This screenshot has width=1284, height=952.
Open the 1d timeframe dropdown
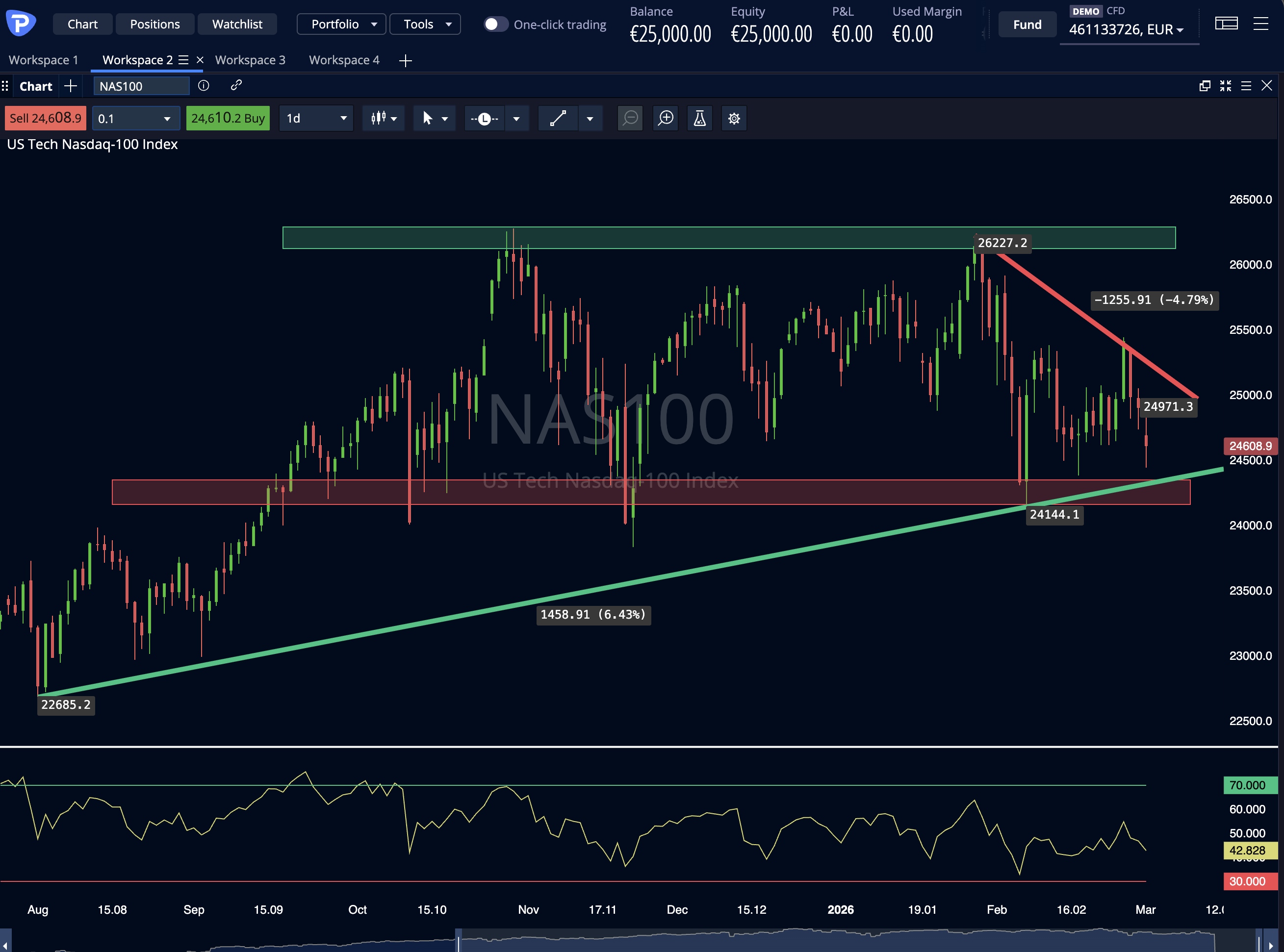tap(316, 118)
